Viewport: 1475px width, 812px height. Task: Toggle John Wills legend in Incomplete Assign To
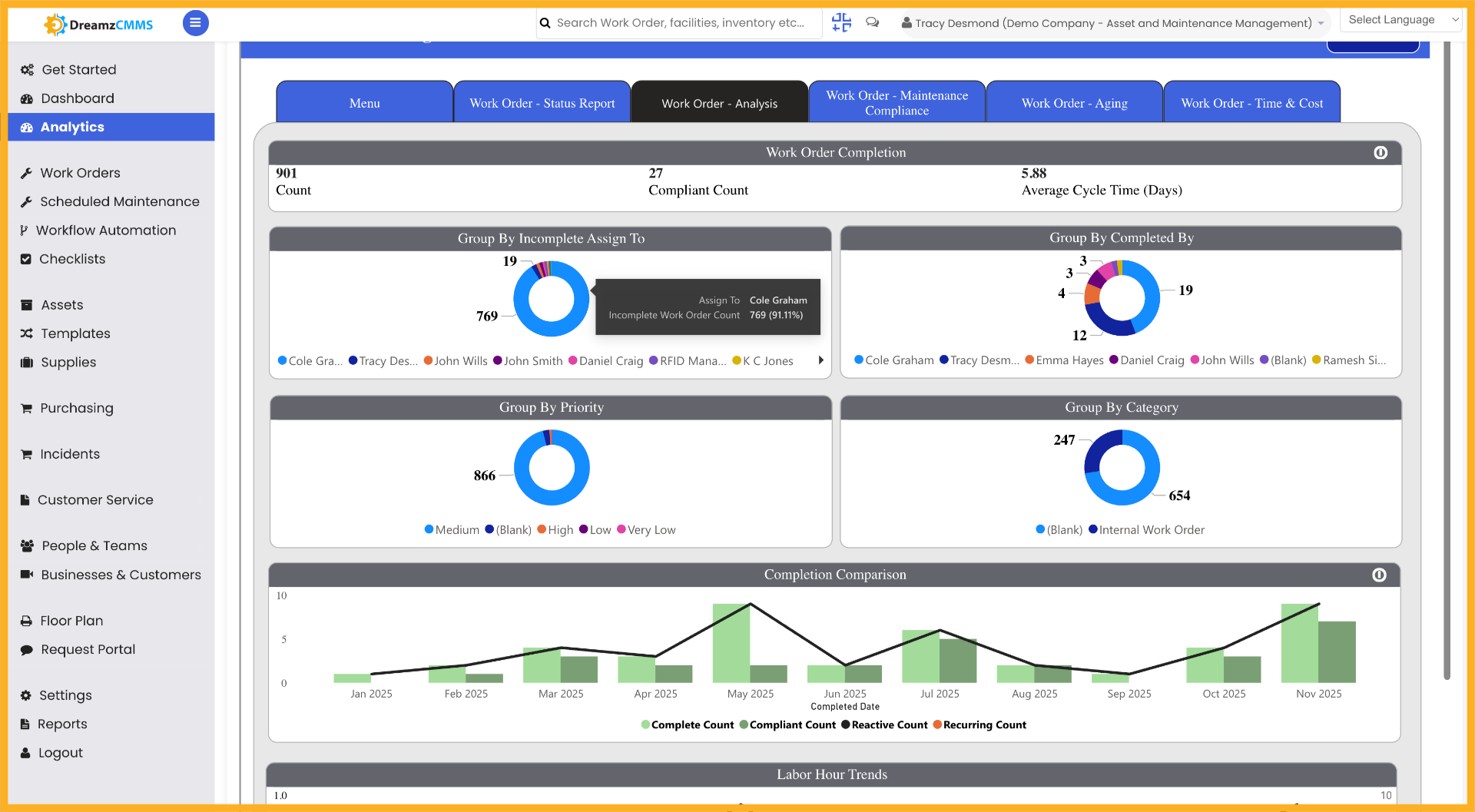coord(456,361)
